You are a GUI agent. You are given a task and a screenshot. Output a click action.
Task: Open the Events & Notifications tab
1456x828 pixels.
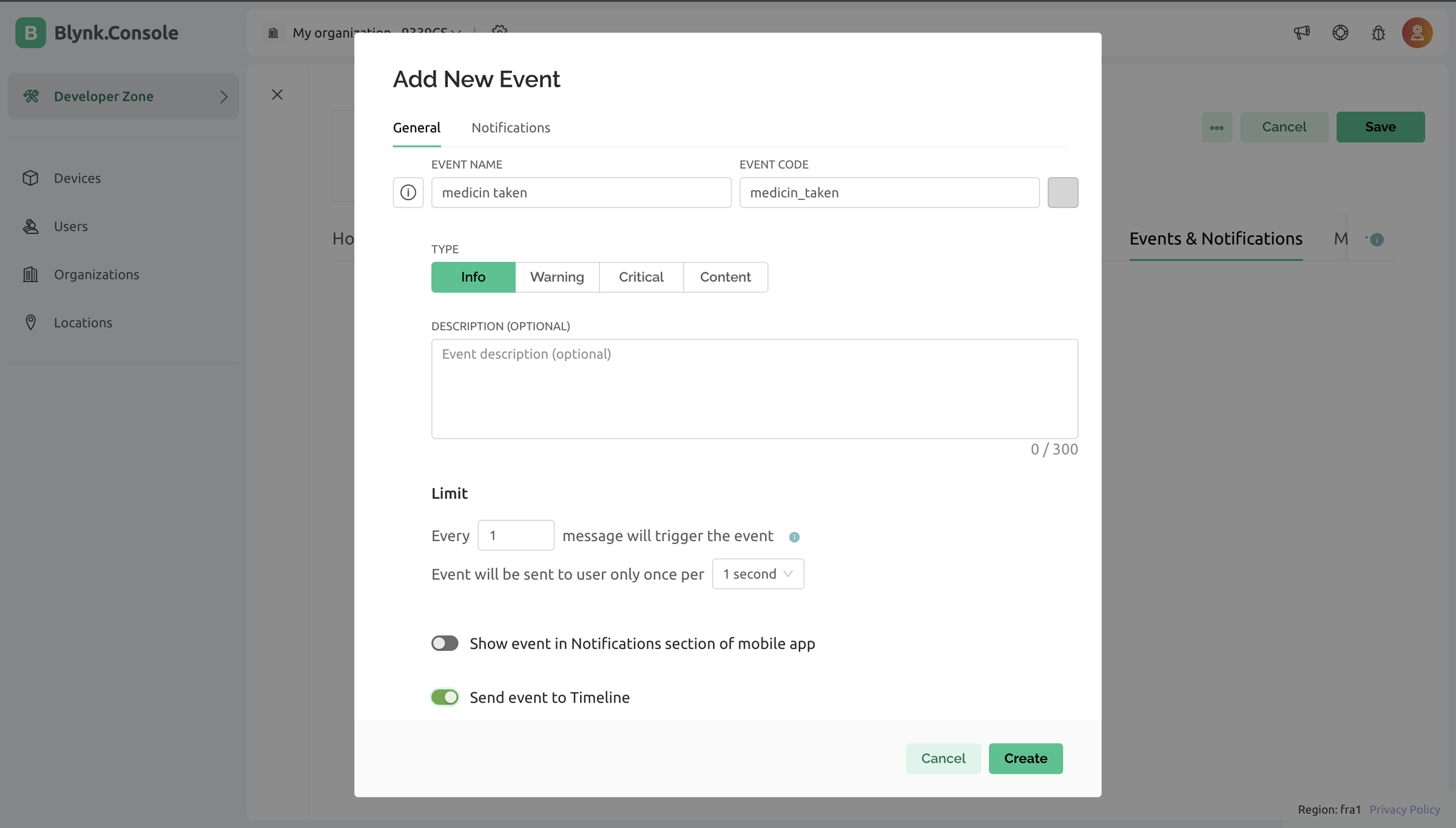[x=1216, y=238]
